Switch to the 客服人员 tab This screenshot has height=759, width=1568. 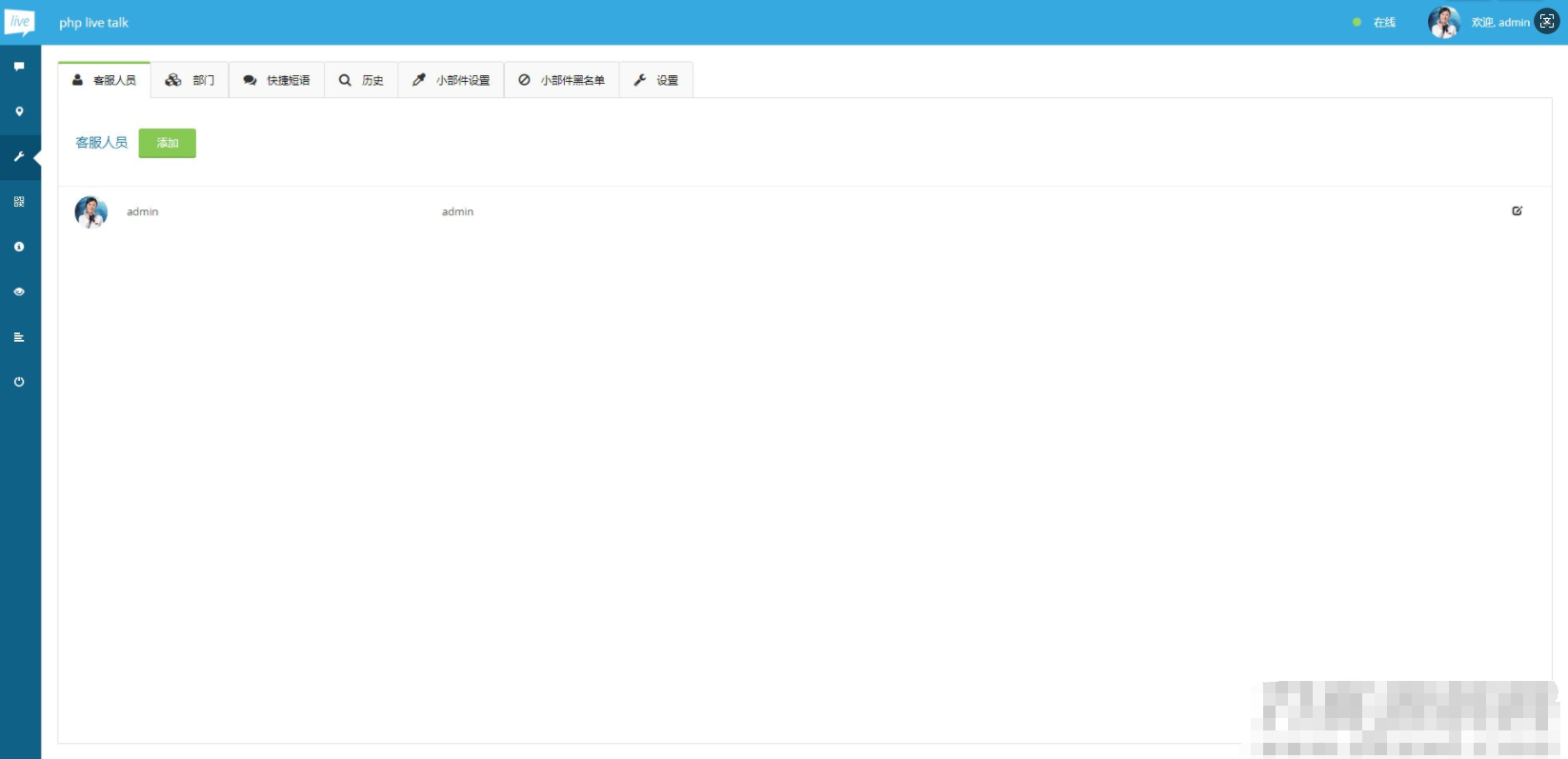pyautogui.click(x=105, y=80)
